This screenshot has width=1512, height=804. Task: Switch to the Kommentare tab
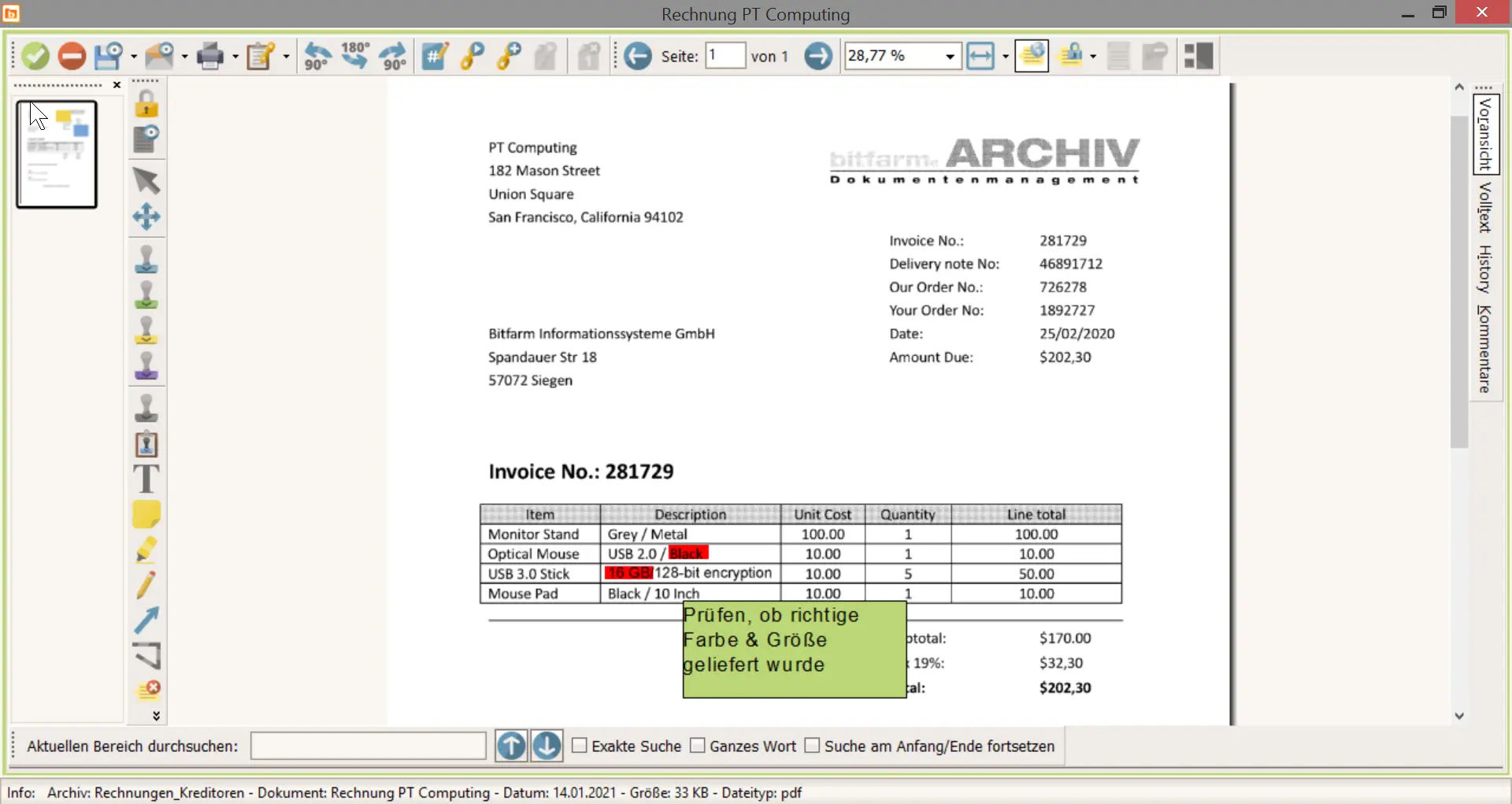[1486, 349]
